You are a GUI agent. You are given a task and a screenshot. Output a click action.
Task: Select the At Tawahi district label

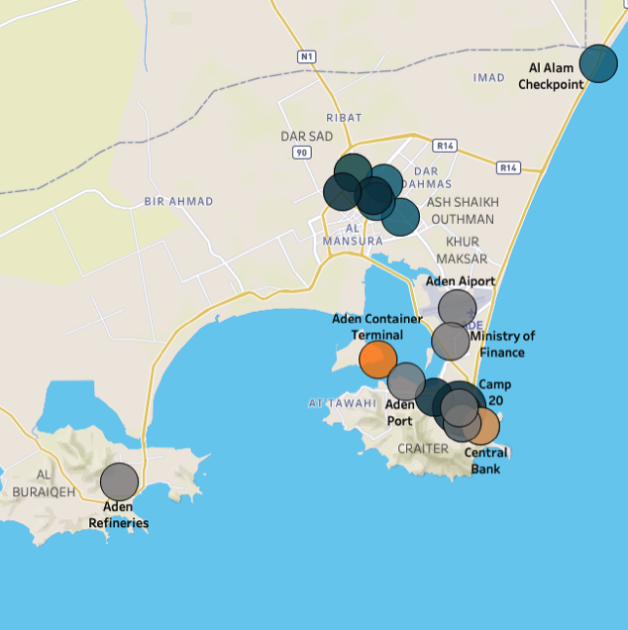(x=341, y=403)
